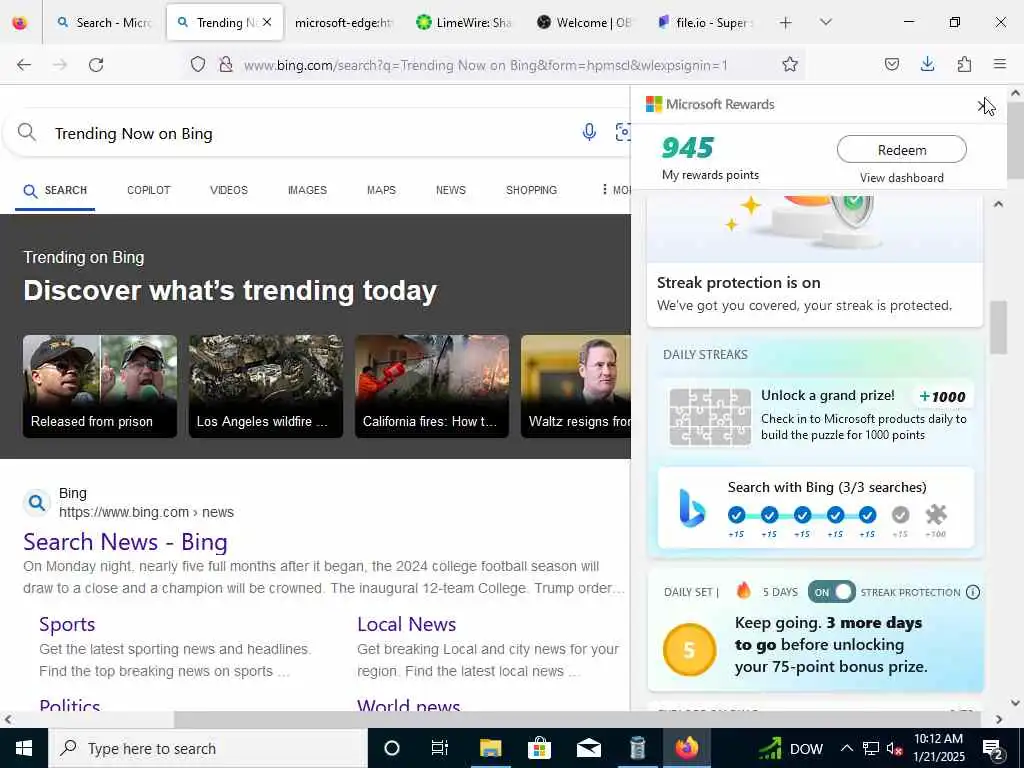This screenshot has width=1024, height=768.
Task: Switch to the LimeWire tab
Action: 465,23
